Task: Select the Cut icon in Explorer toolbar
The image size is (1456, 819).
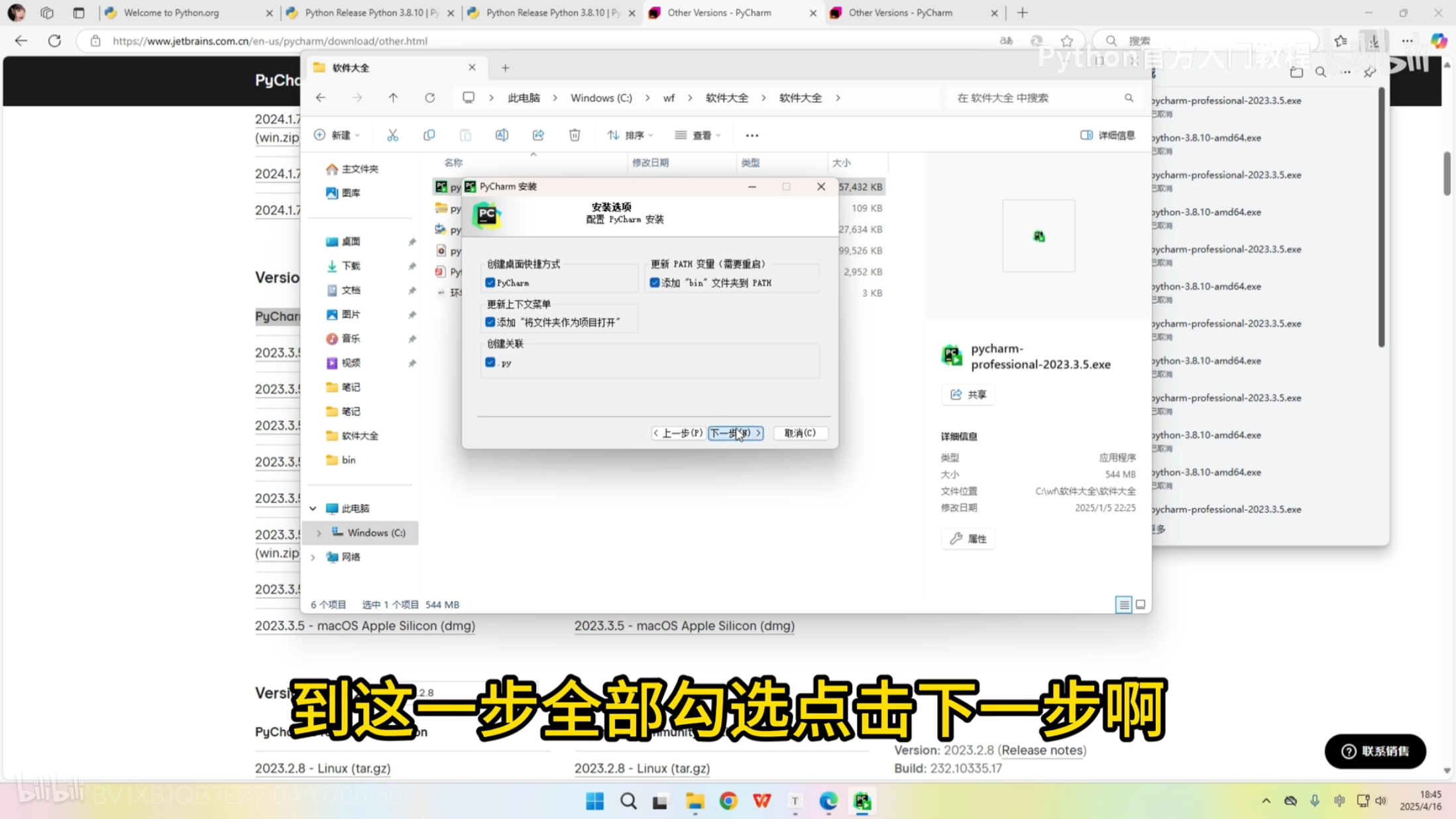Action: tap(392, 135)
